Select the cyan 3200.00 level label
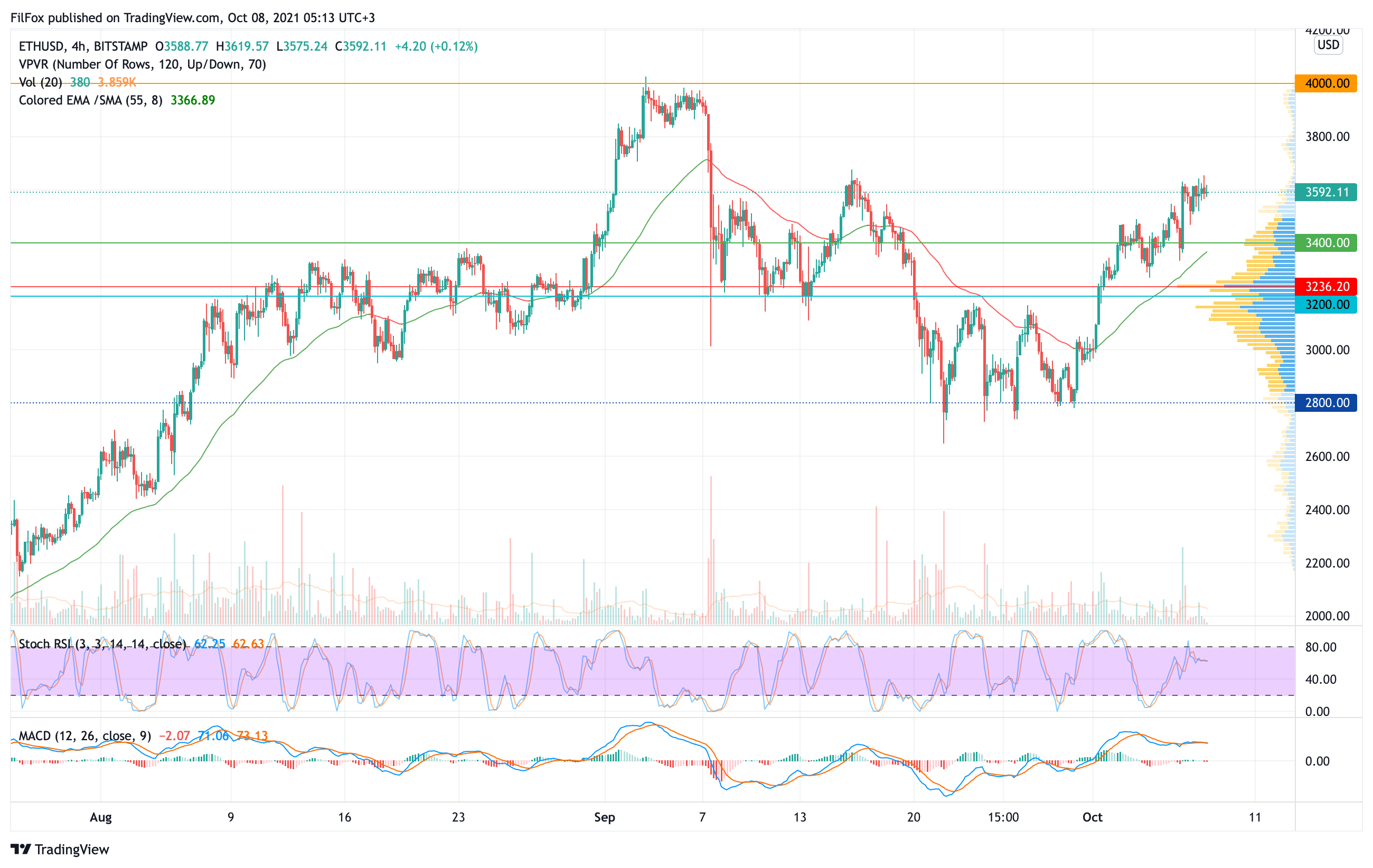The image size is (1373, 868). pos(1326,304)
